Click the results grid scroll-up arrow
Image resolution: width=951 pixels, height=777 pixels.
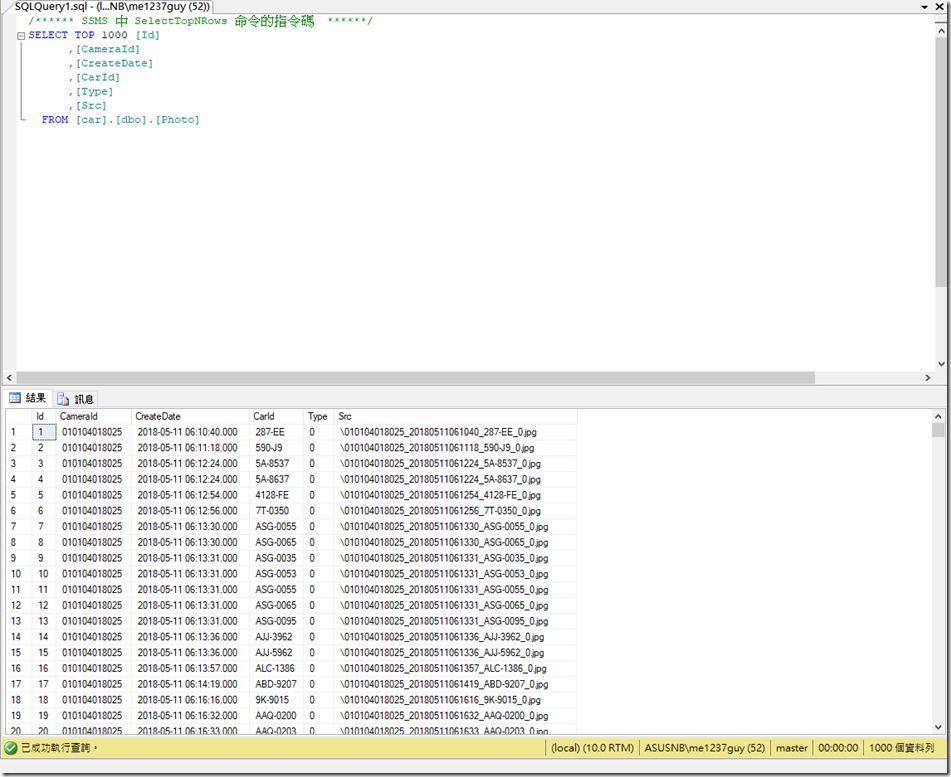click(937, 415)
